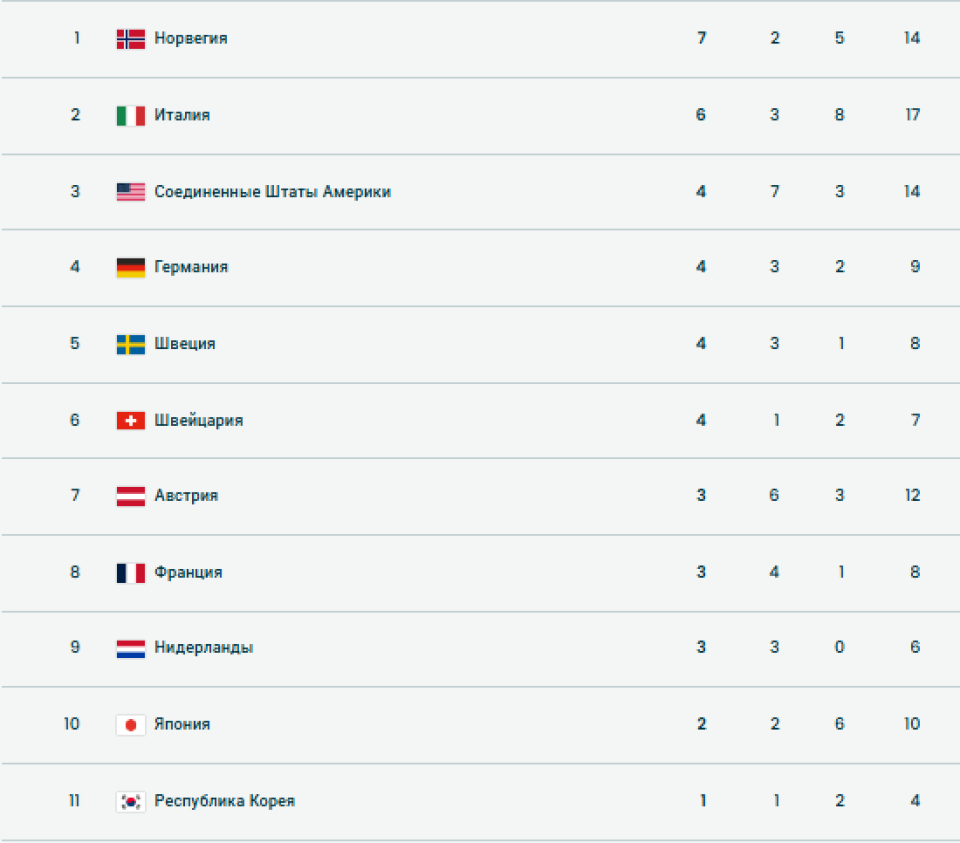Click the United States flag icon

click(131, 192)
